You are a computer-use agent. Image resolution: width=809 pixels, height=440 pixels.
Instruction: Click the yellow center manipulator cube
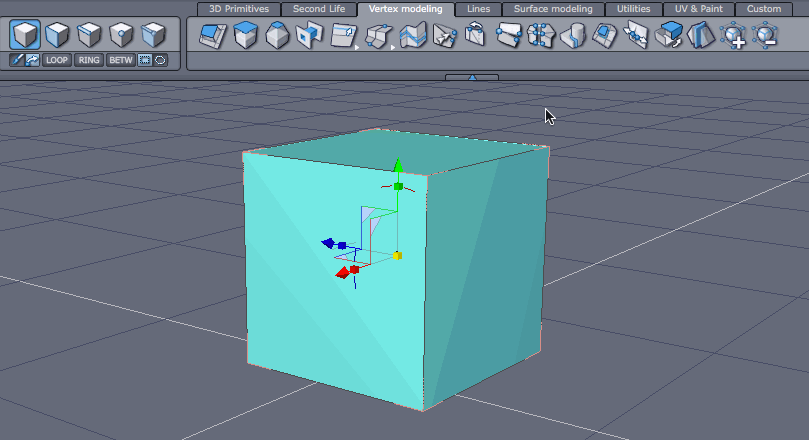click(397, 255)
